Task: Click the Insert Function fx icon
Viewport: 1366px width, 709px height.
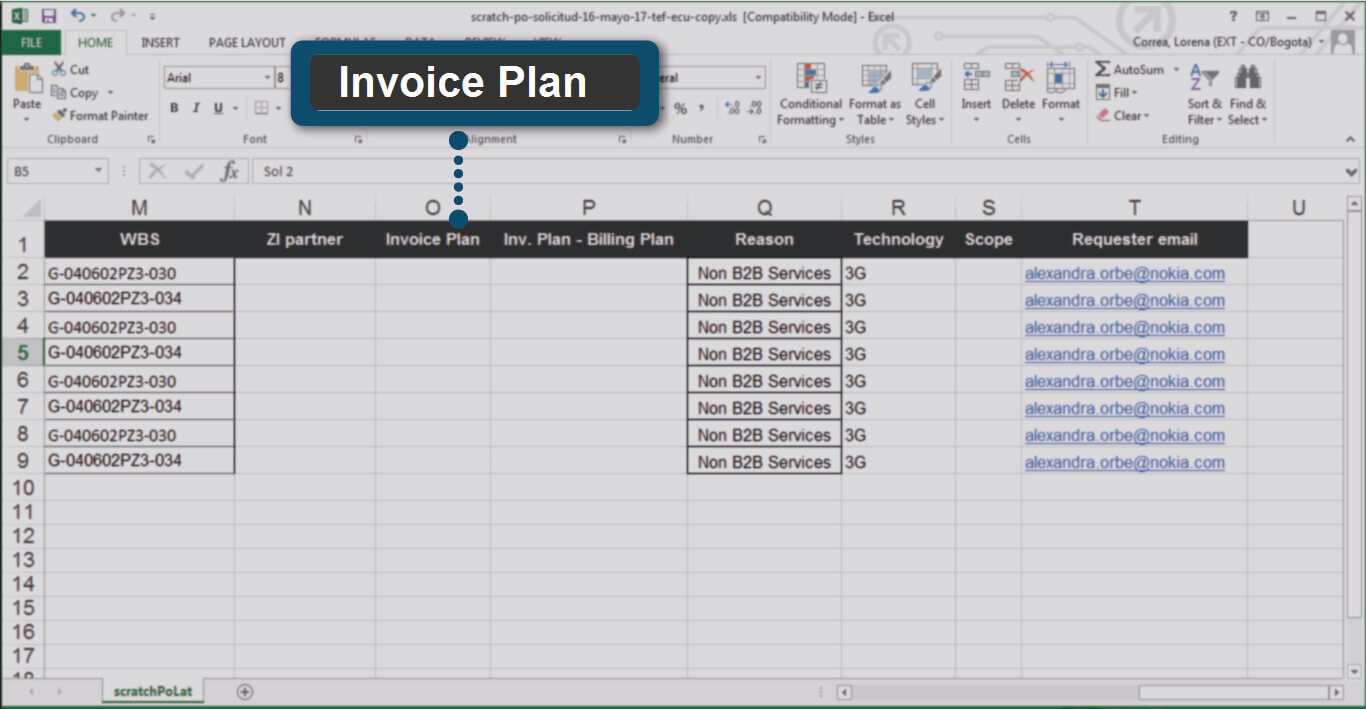Action: [x=229, y=171]
